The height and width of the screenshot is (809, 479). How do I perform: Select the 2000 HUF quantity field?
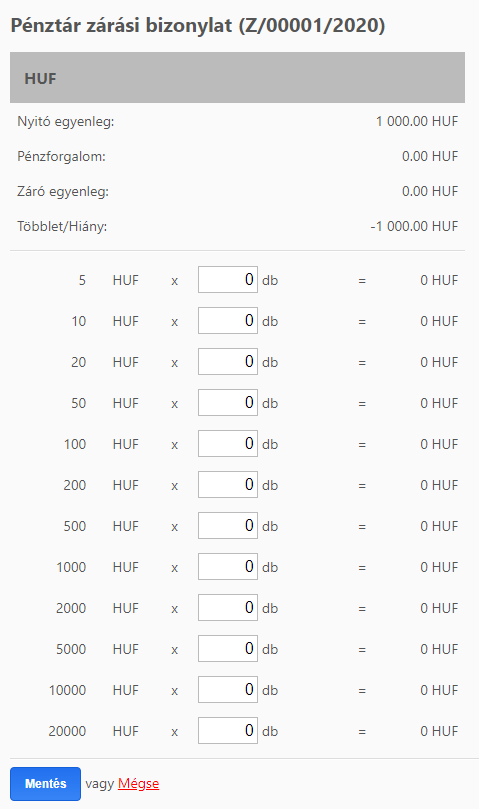click(228, 608)
